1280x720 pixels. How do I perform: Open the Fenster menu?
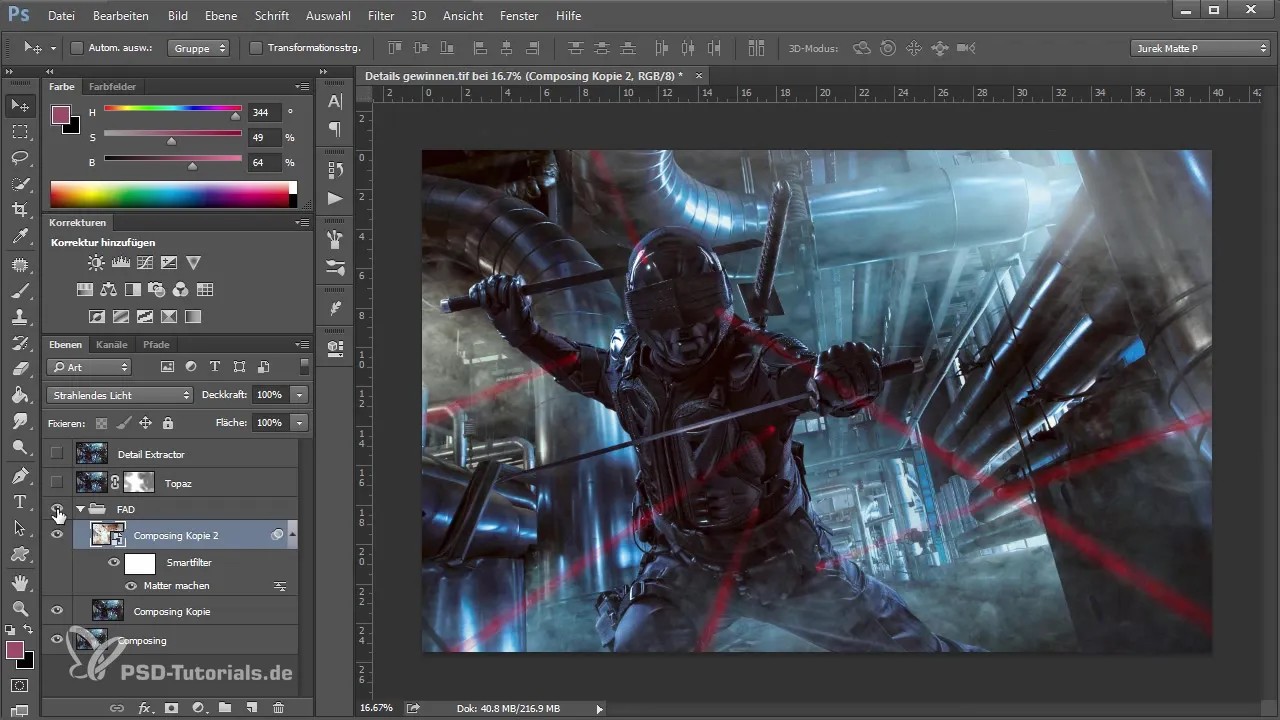pyautogui.click(x=518, y=16)
